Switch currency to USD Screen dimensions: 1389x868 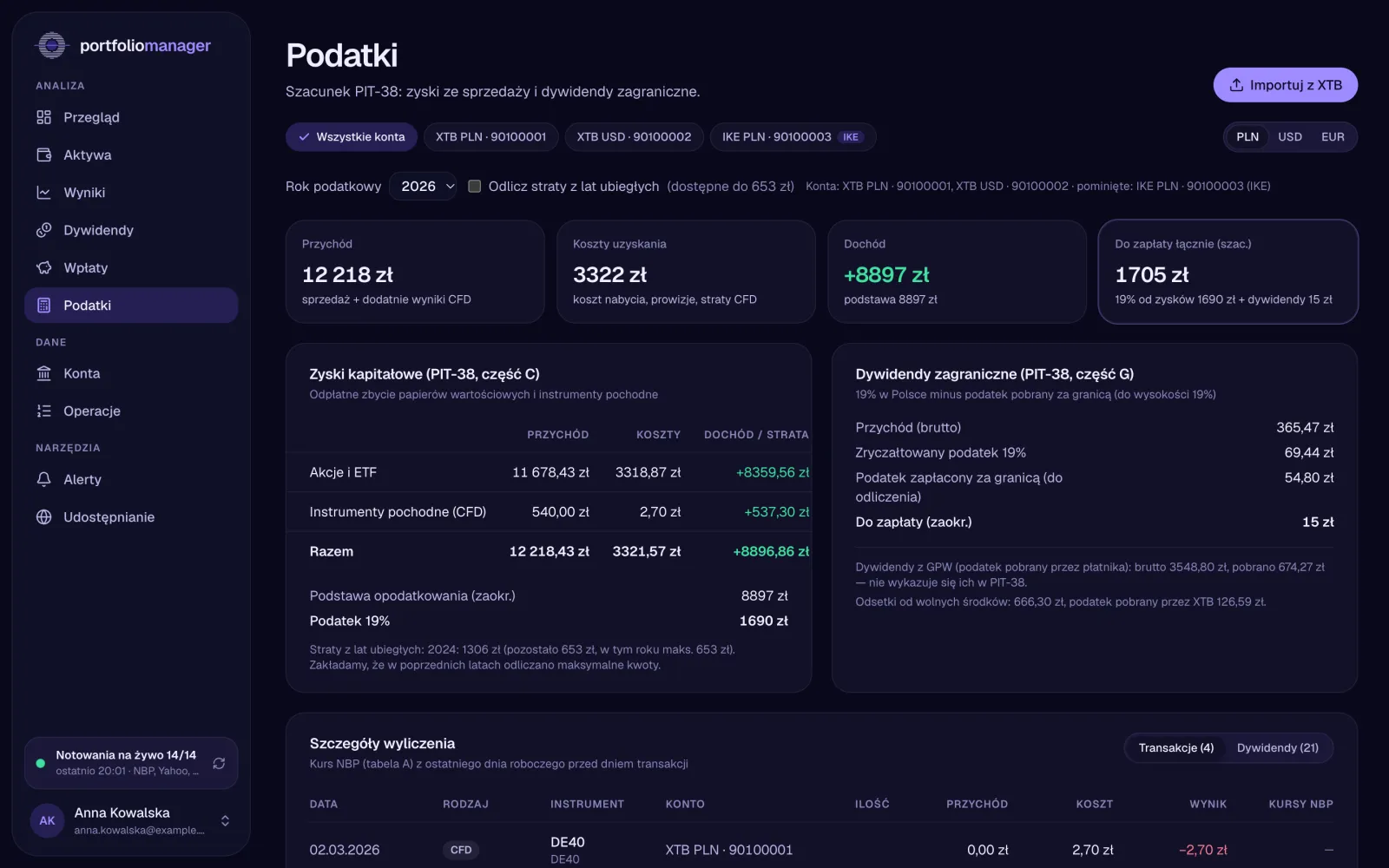click(1290, 137)
